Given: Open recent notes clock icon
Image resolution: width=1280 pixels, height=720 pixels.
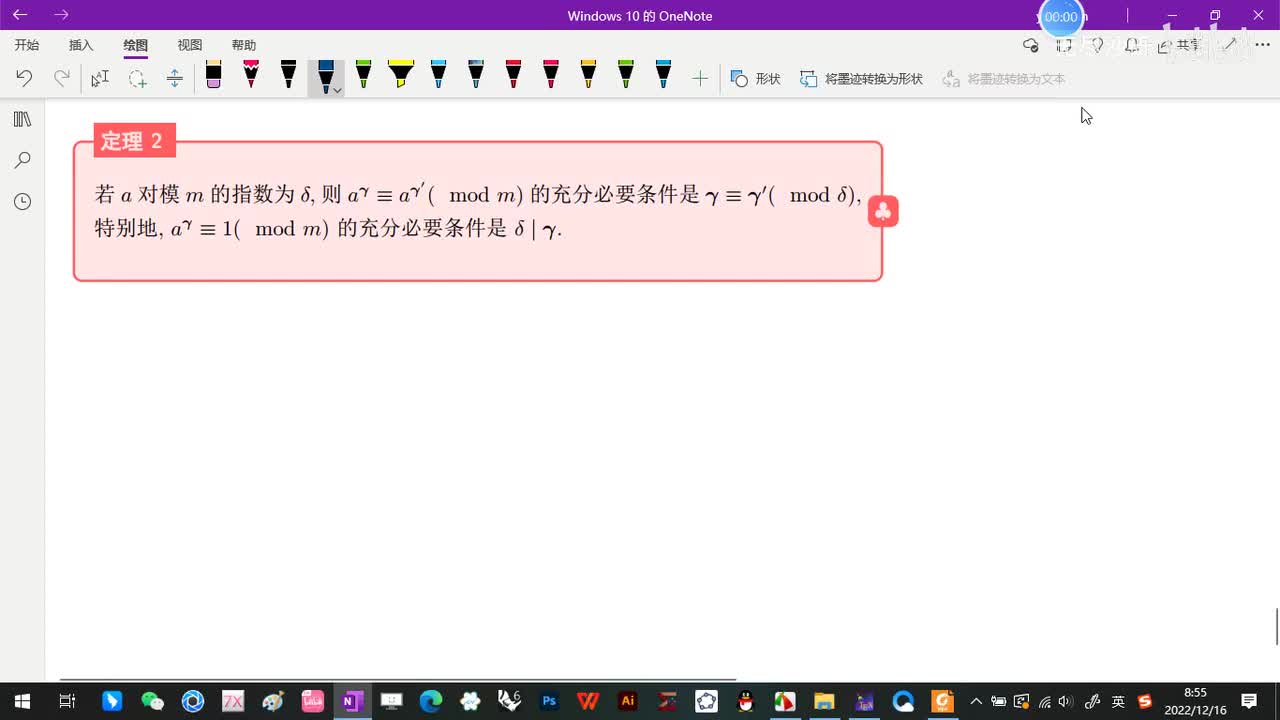Looking at the screenshot, I should [22, 202].
